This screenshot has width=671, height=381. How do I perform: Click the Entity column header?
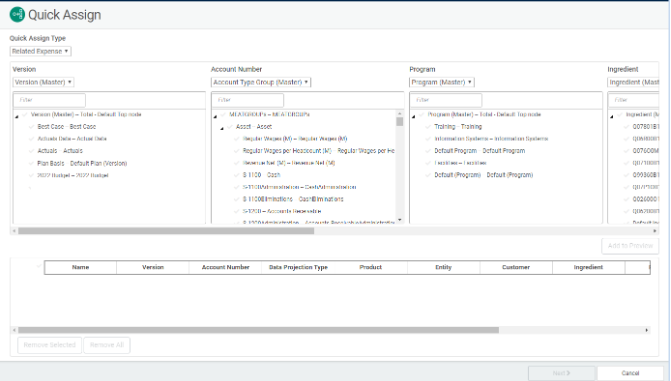point(443,267)
